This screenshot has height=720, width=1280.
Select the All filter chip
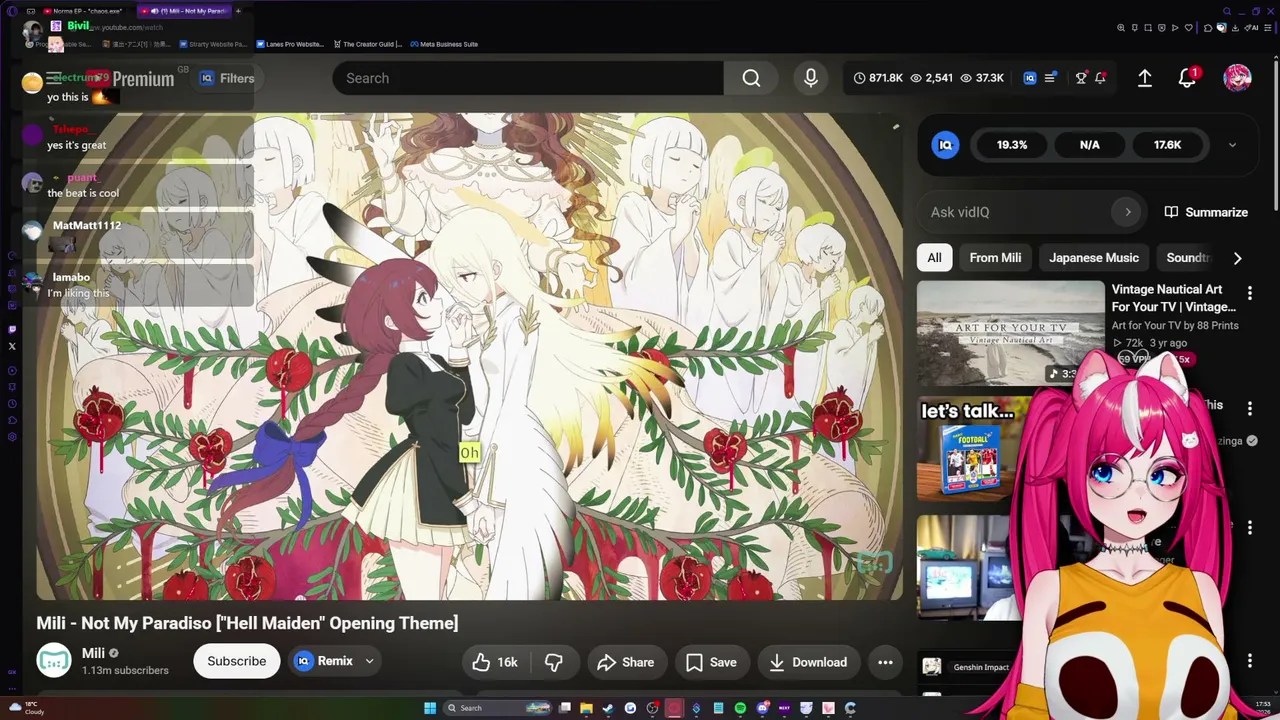pos(934,257)
